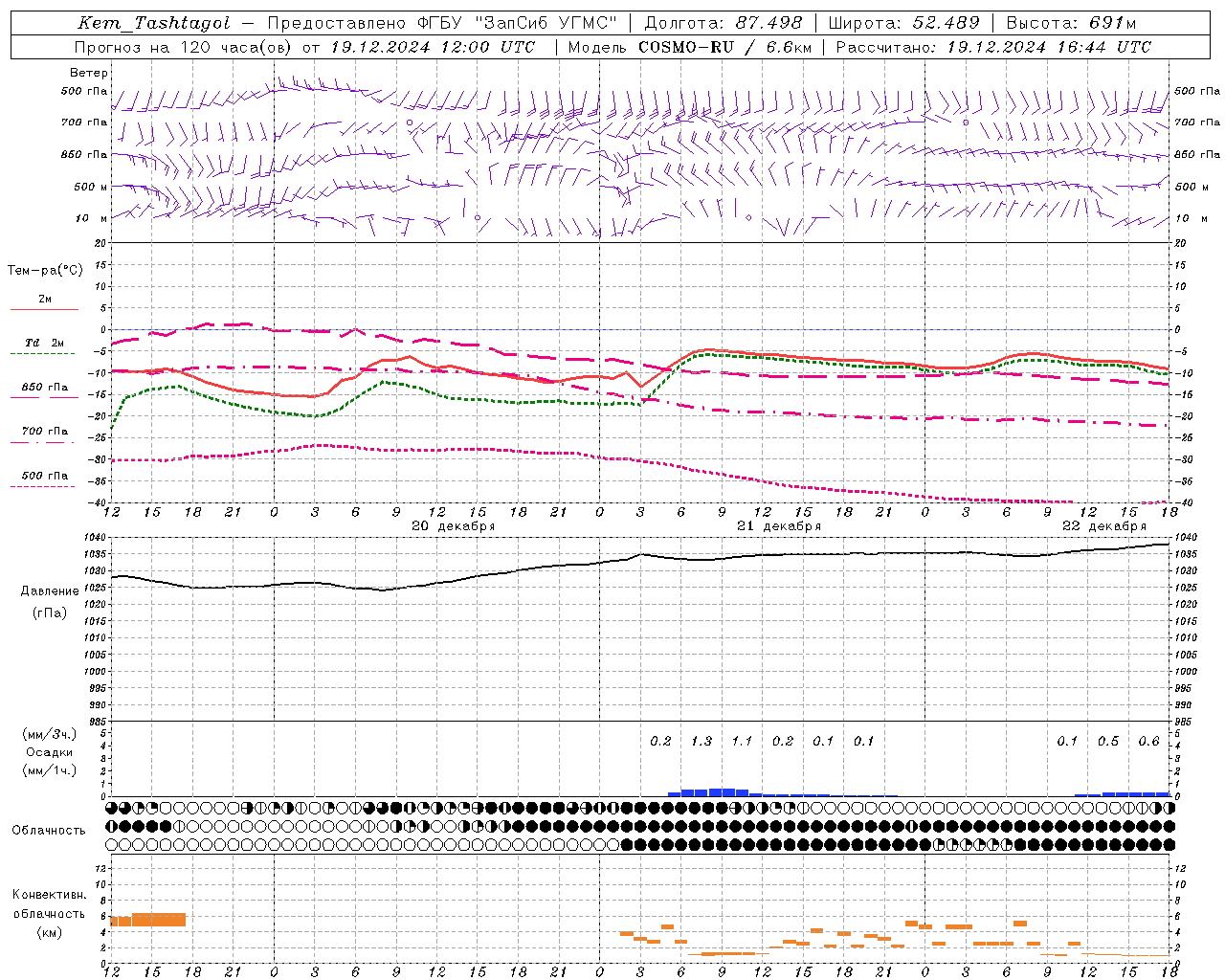Image resolution: width=1225 pixels, height=980 pixels.
Task: Select the '20 декабря' date label
Action: pyautogui.click(x=454, y=526)
